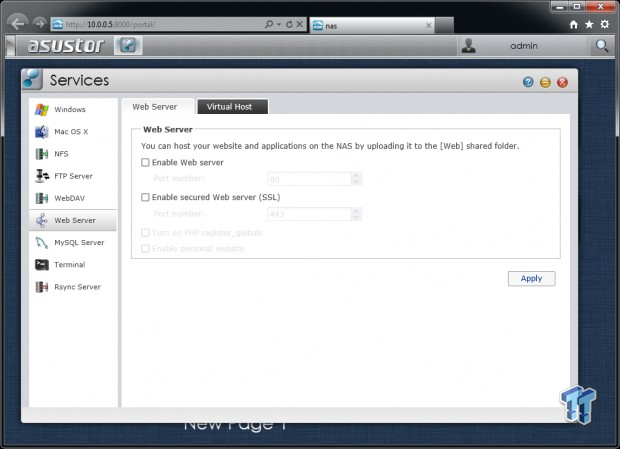Select the nas browser tab

(372, 26)
